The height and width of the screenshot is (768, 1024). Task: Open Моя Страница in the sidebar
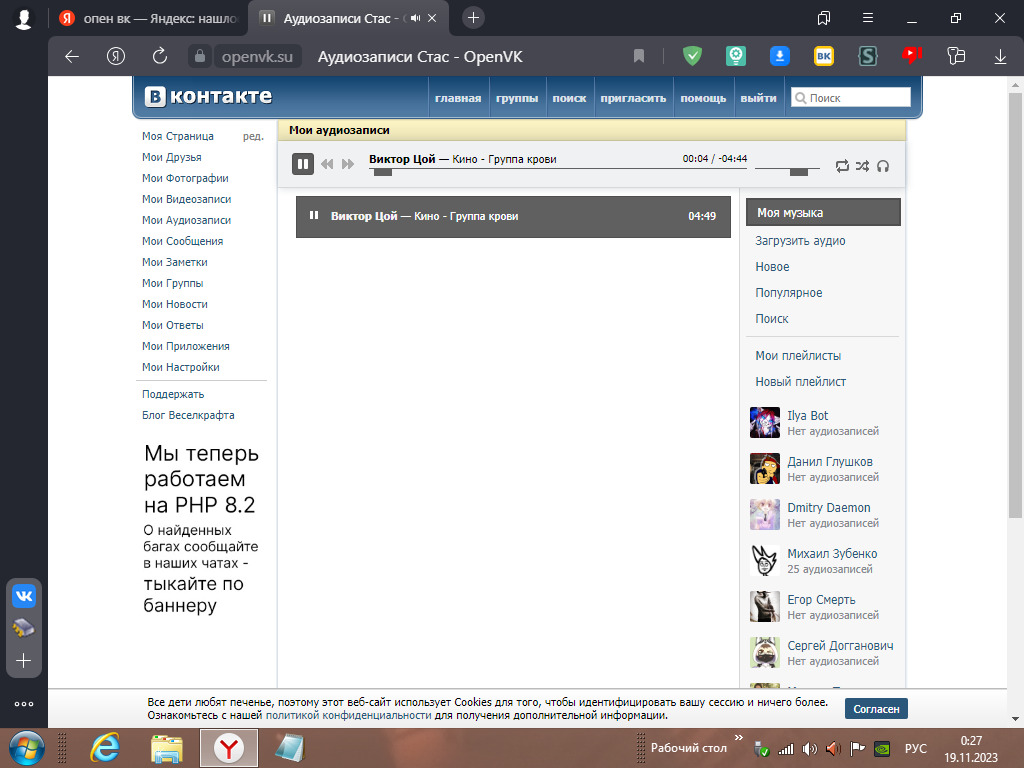tap(178, 136)
